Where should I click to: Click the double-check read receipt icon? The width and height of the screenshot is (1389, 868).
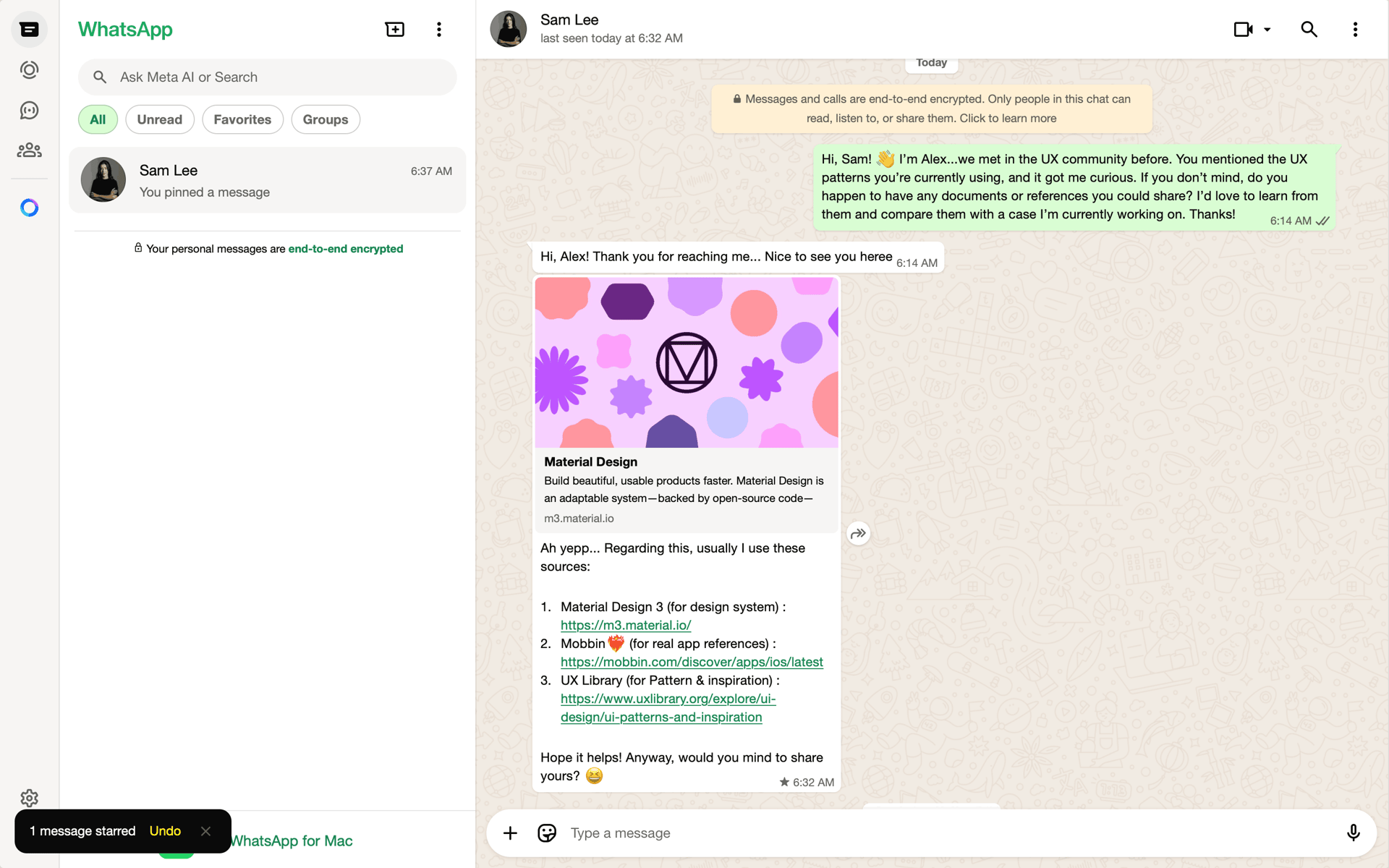coord(1322,221)
